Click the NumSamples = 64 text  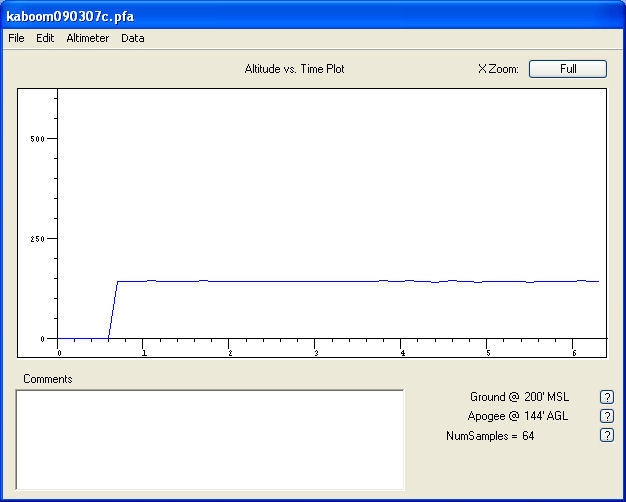tap(490, 436)
